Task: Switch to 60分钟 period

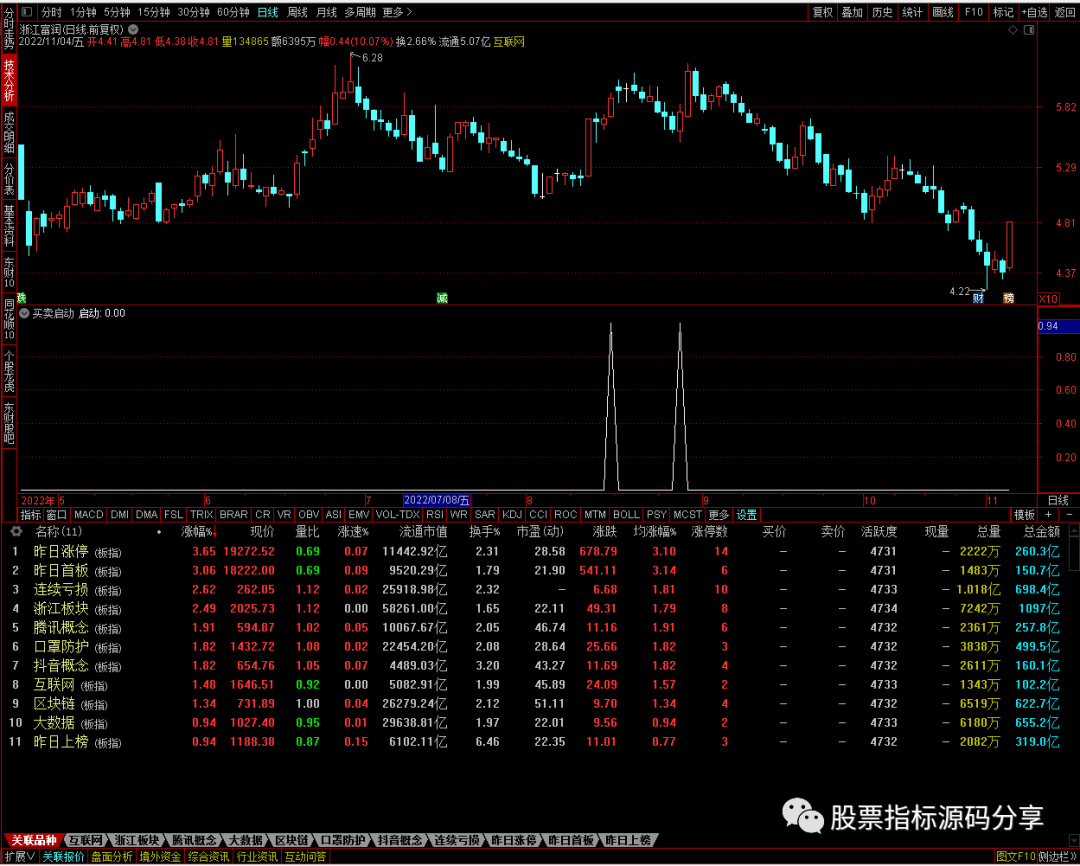Action: (233, 12)
